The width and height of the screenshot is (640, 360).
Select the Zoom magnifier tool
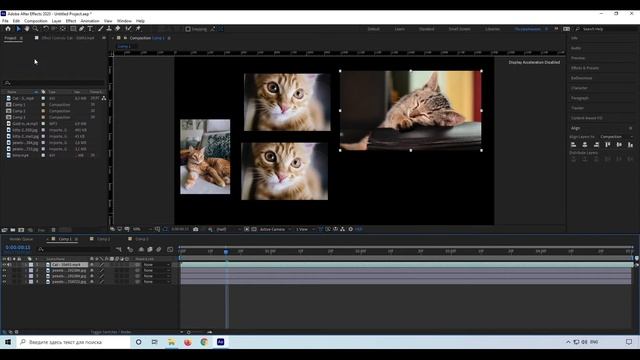coord(36,29)
